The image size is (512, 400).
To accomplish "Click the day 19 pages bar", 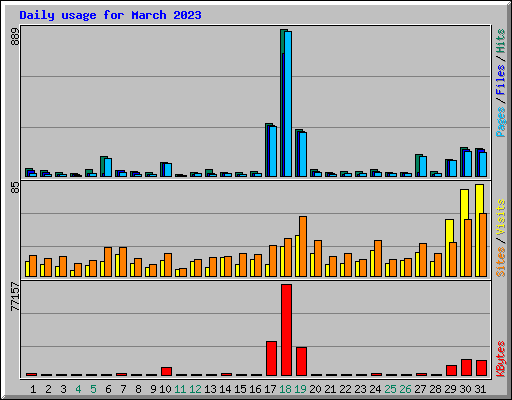I will 303,154.
